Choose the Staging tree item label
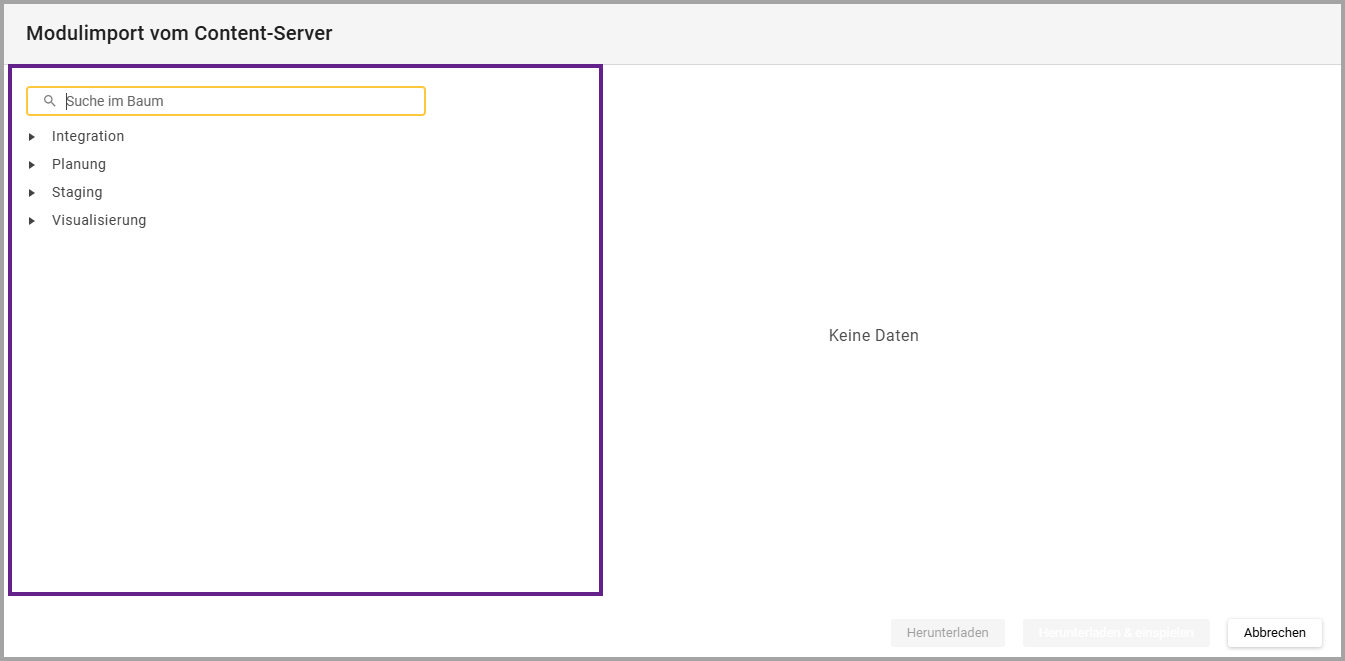The height and width of the screenshot is (661, 1345). tap(77, 192)
